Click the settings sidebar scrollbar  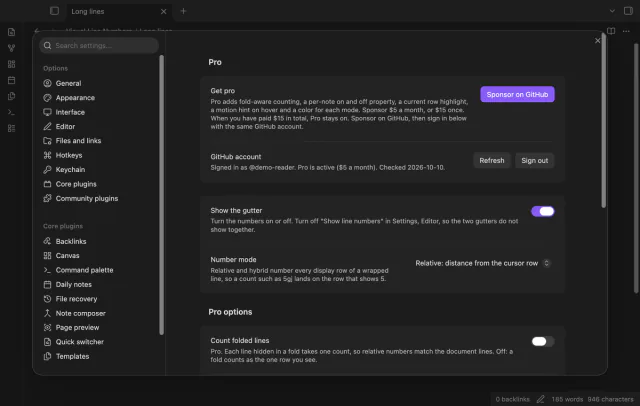(162, 195)
